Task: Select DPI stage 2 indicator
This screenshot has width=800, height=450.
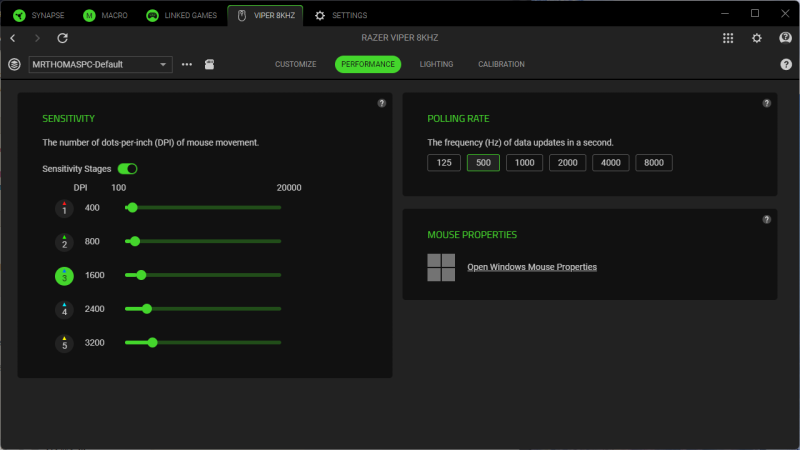Action: pyautogui.click(x=64, y=242)
